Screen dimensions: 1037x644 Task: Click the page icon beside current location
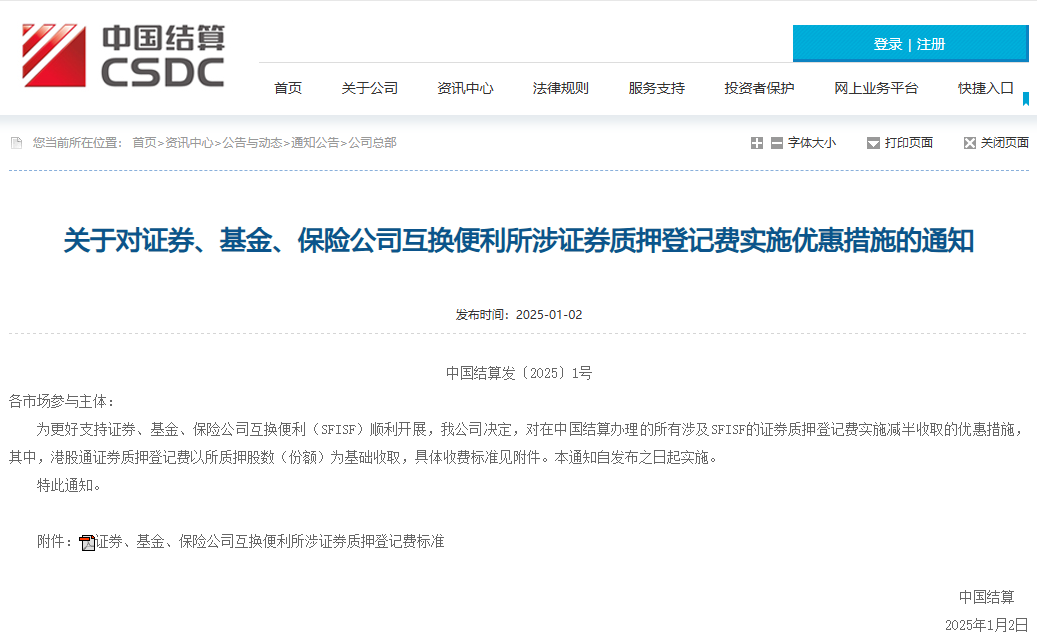point(16,143)
